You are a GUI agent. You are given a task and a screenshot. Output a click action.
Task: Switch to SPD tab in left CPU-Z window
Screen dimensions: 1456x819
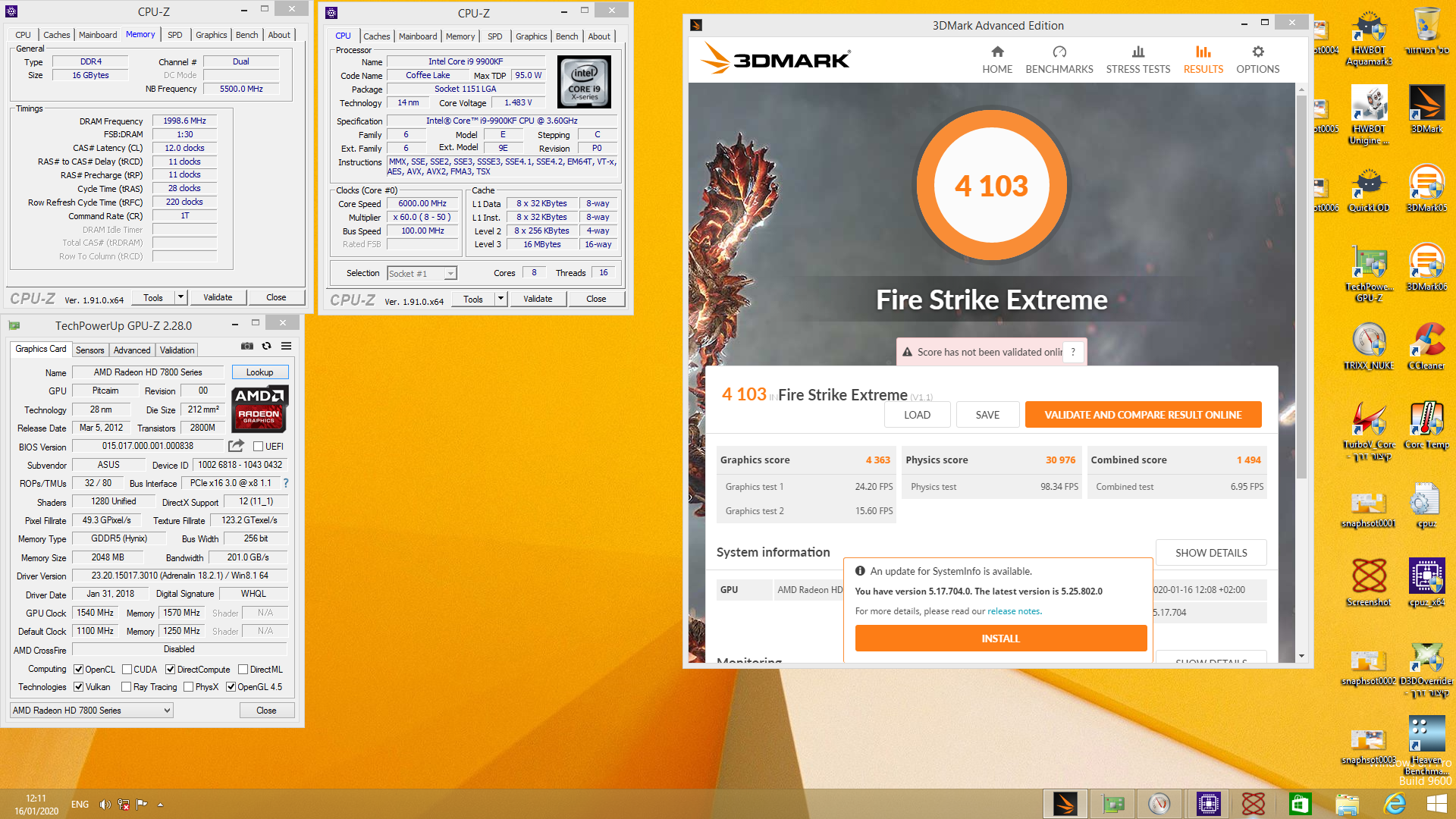(x=174, y=35)
